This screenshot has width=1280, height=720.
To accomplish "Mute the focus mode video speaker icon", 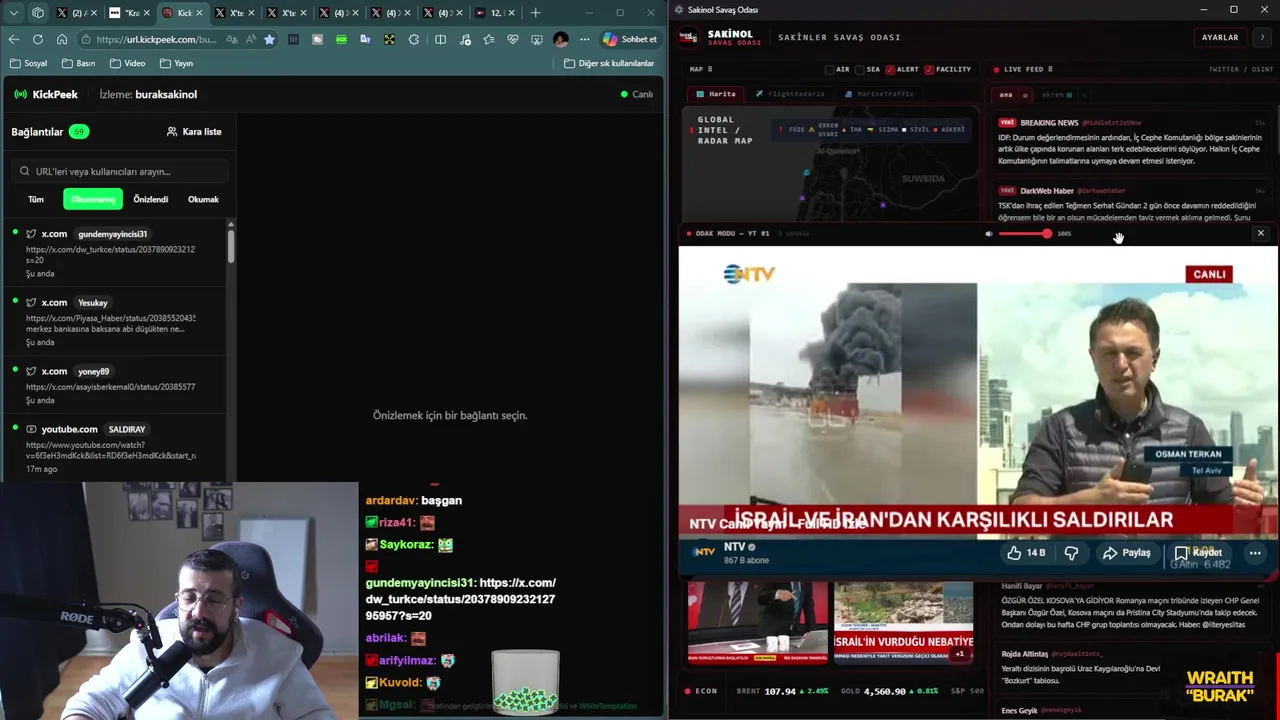I will (x=988, y=233).
